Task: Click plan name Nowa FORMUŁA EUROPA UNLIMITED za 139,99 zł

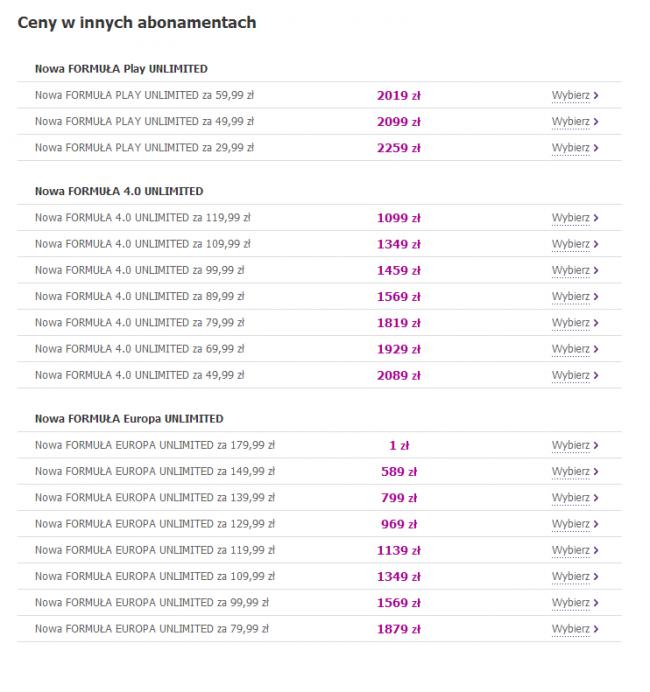Action: [x=155, y=498]
